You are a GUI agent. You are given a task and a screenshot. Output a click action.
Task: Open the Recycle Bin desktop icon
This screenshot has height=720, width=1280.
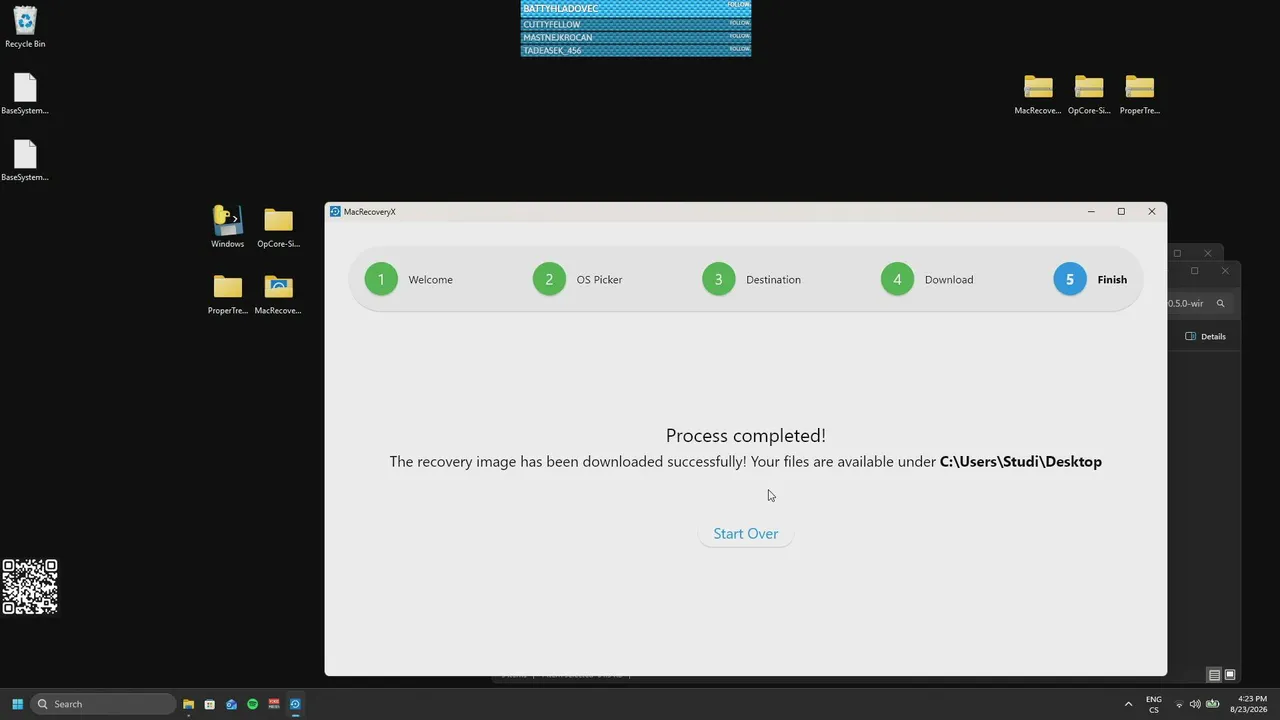[25, 28]
